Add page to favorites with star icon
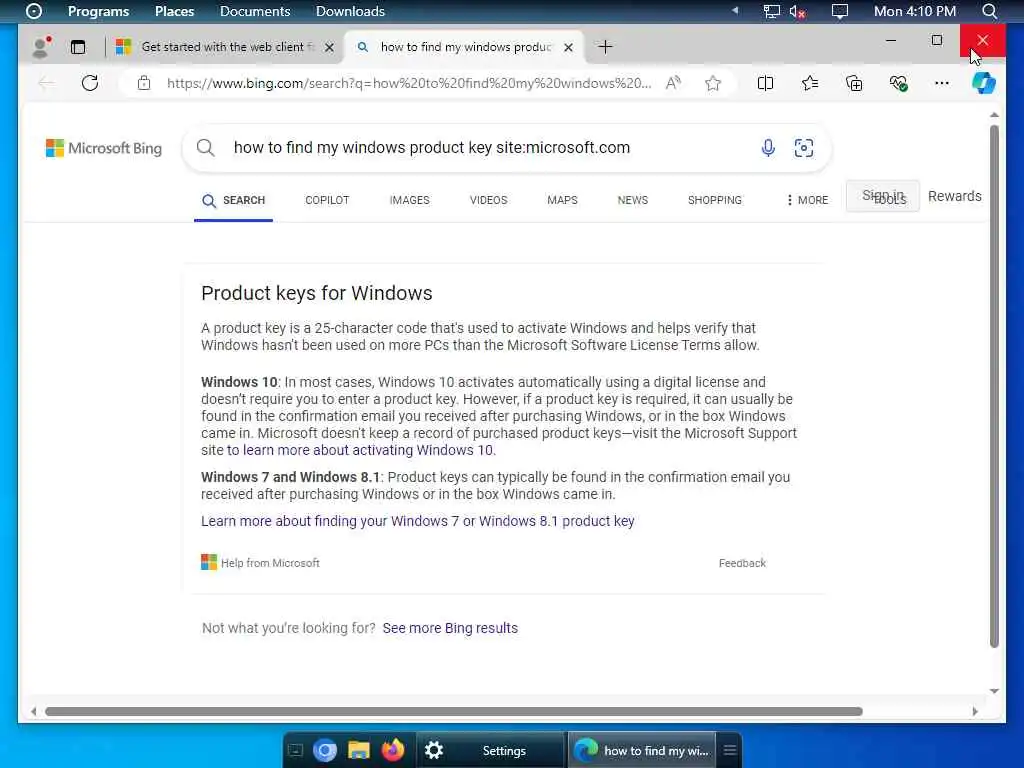 (712, 83)
